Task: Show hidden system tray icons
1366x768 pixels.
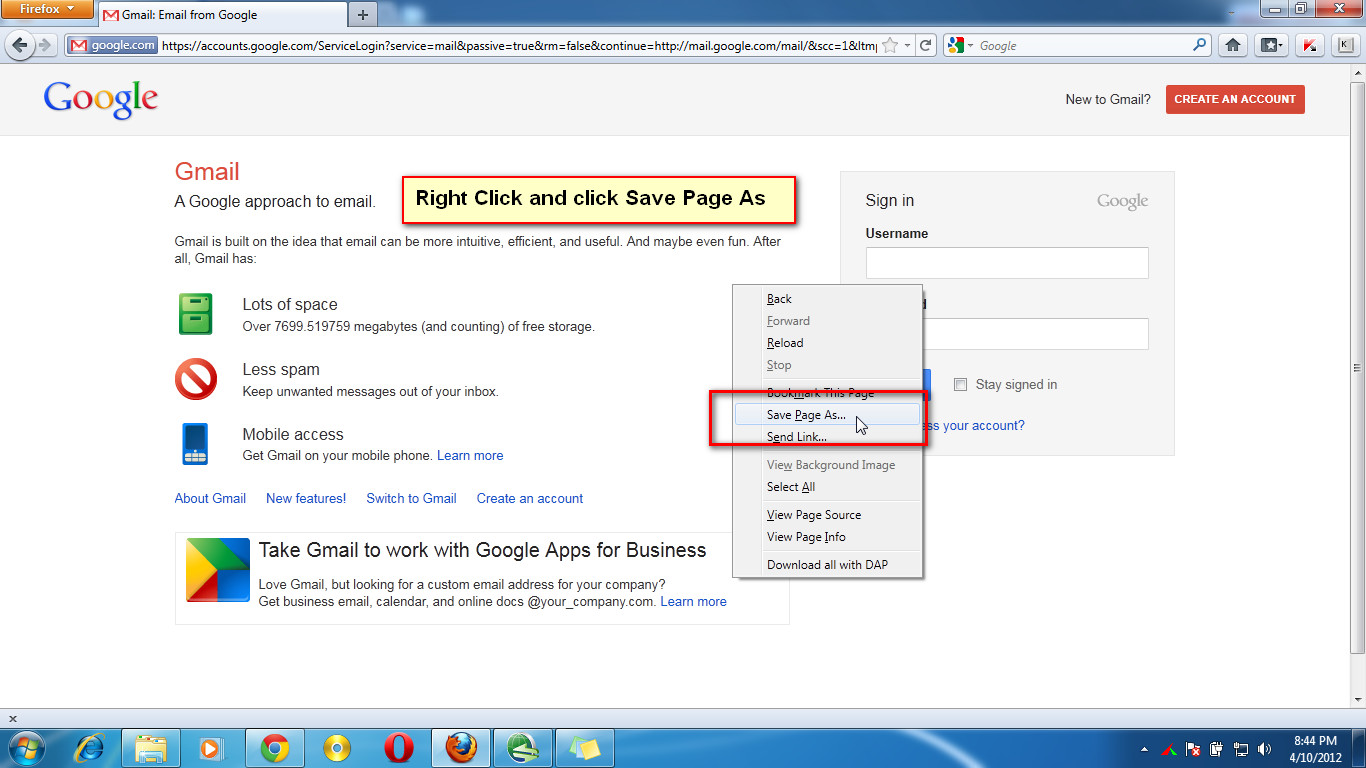Action: pyautogui.click(x=1144, y=749)
